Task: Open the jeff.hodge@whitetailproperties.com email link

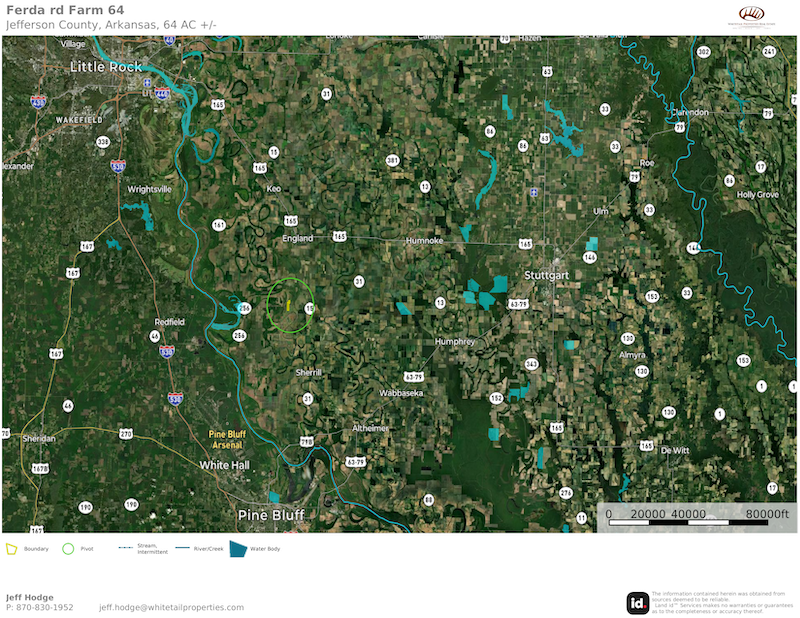Action: coord(171,607)
